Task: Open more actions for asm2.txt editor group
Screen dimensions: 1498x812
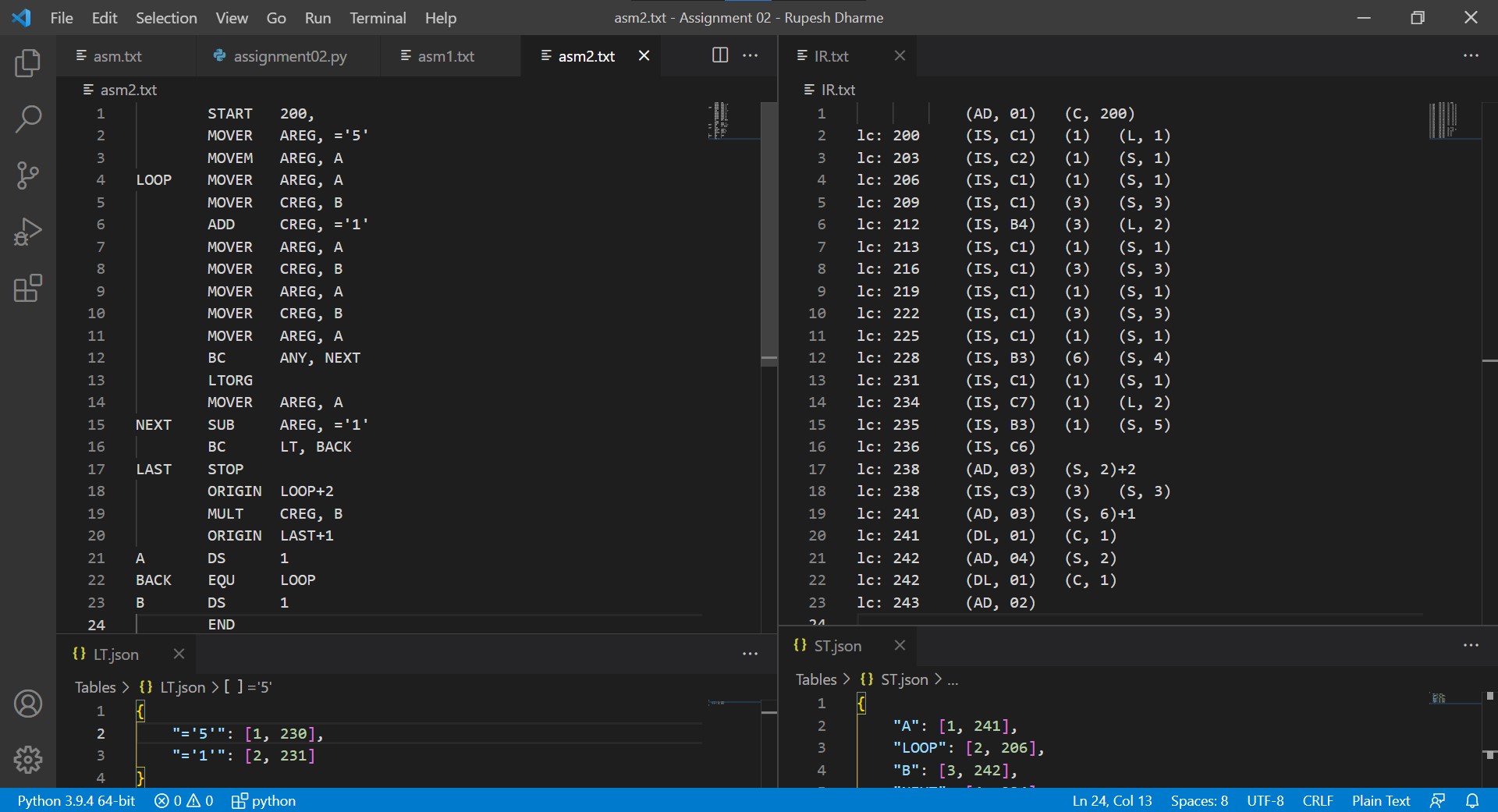Action: (x=751, y=55)
